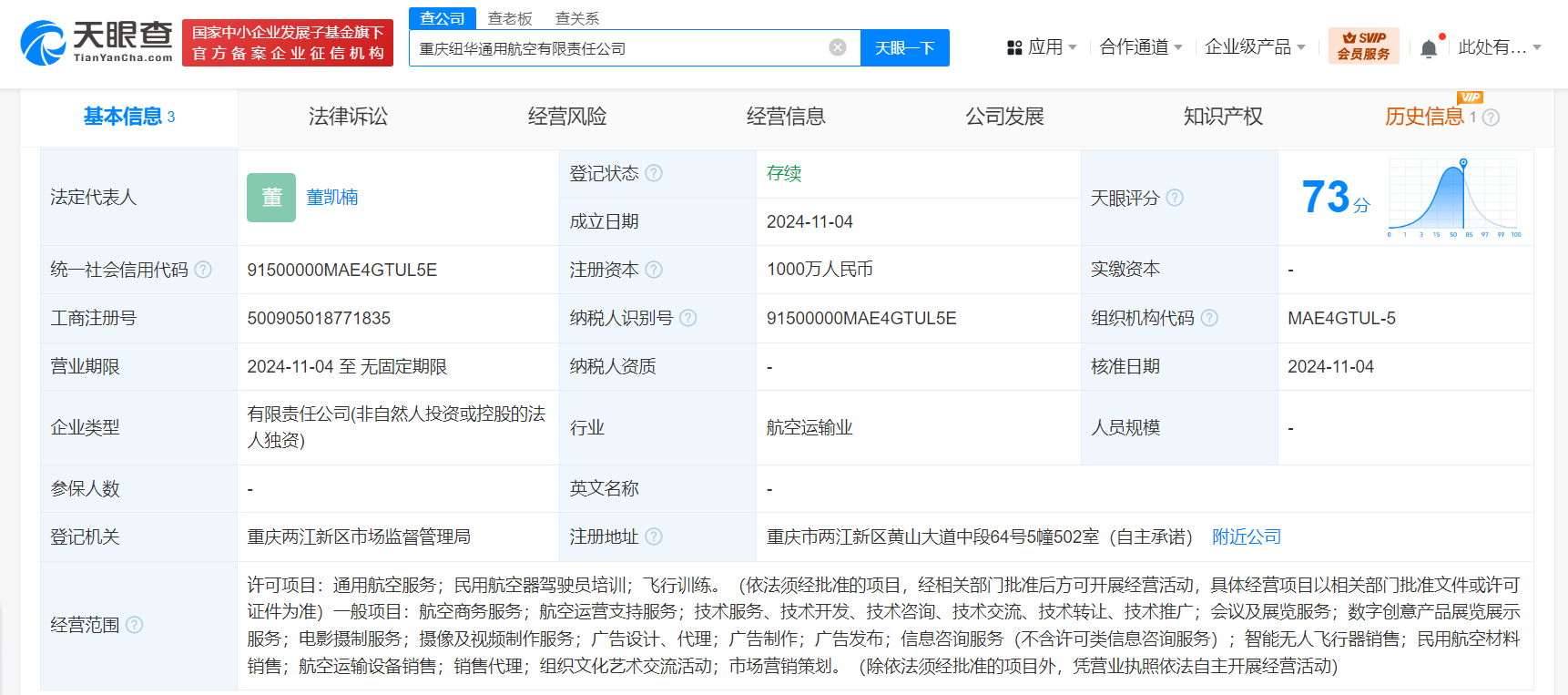Screen dimensions: 1568x695
Task: Select the 公司发展 tab
Action: [x=1004, y=117]
